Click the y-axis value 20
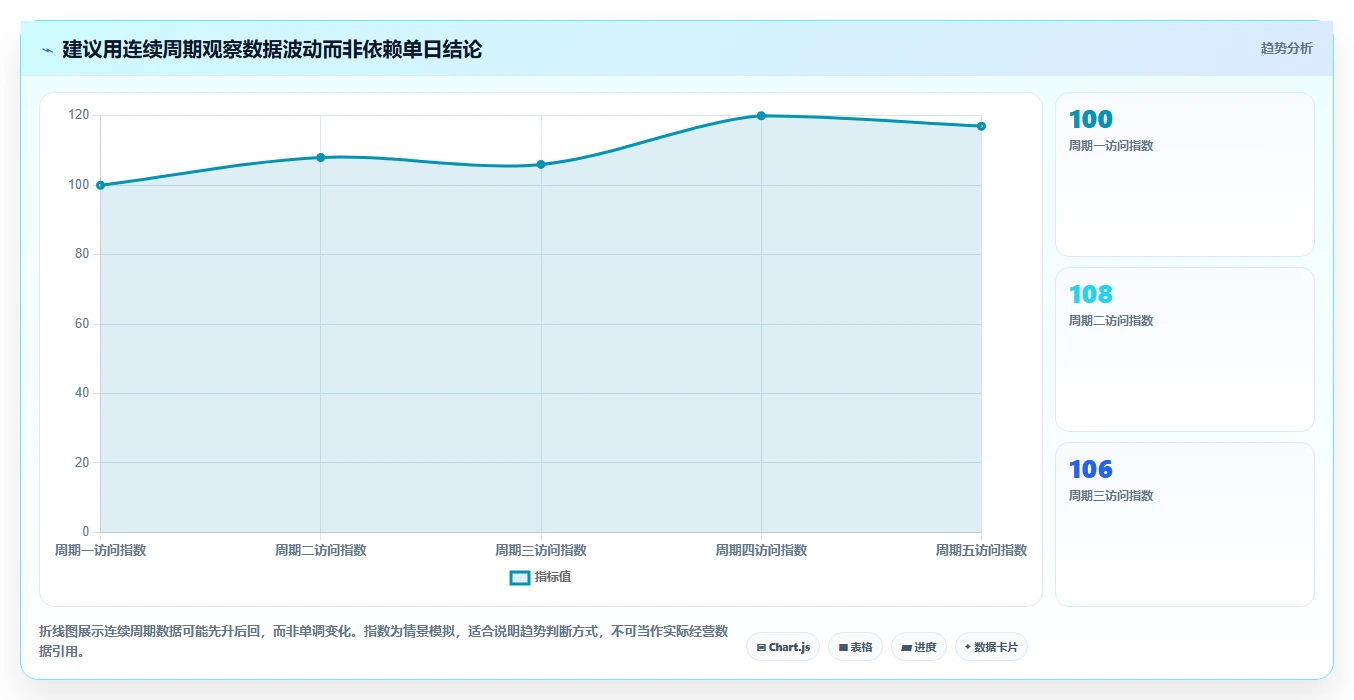Viewport: 1354px width, 700px height. [x=82, y=462]
